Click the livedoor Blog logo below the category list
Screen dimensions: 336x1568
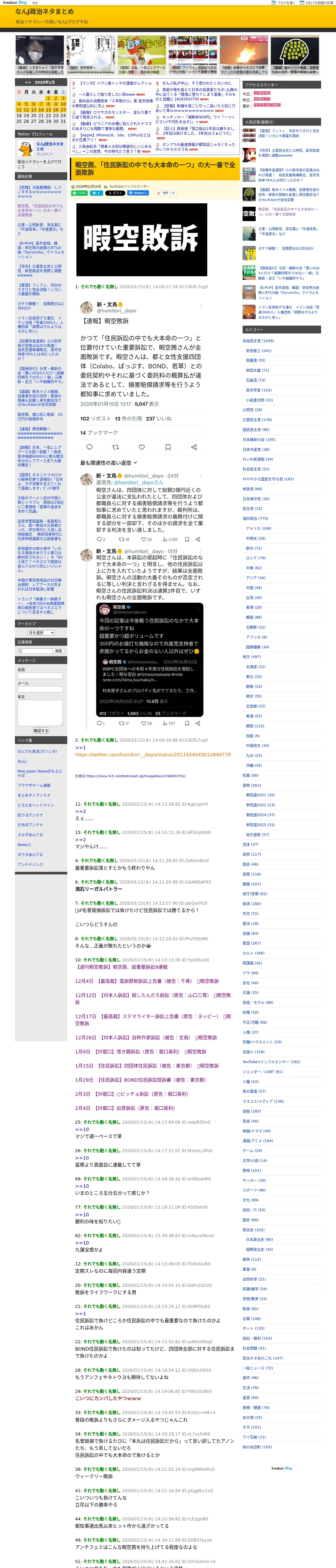pos(282,1468)
